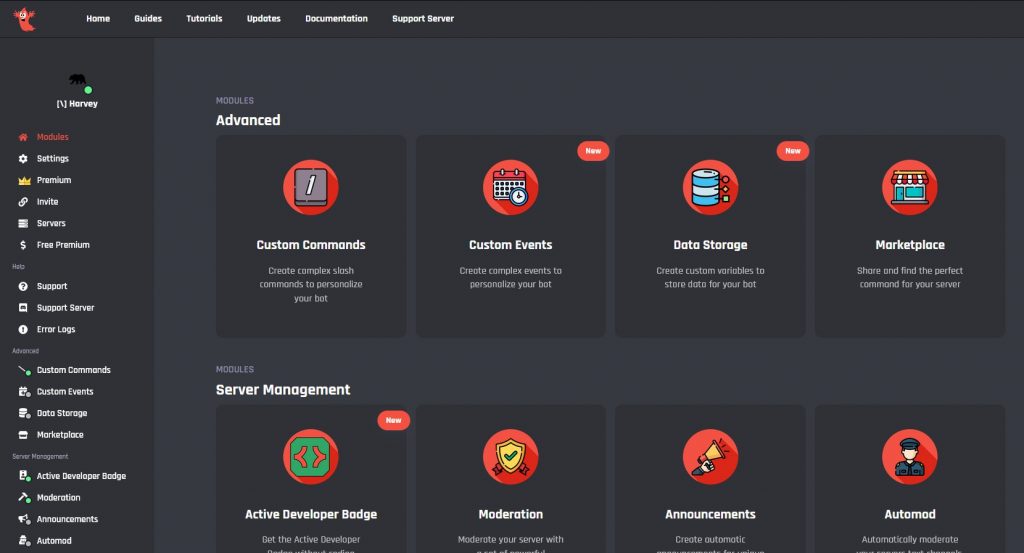Click sidebar Active Developer Badge icon
This screenshot has height=553, width=1024.
click(x=24, y=476)
